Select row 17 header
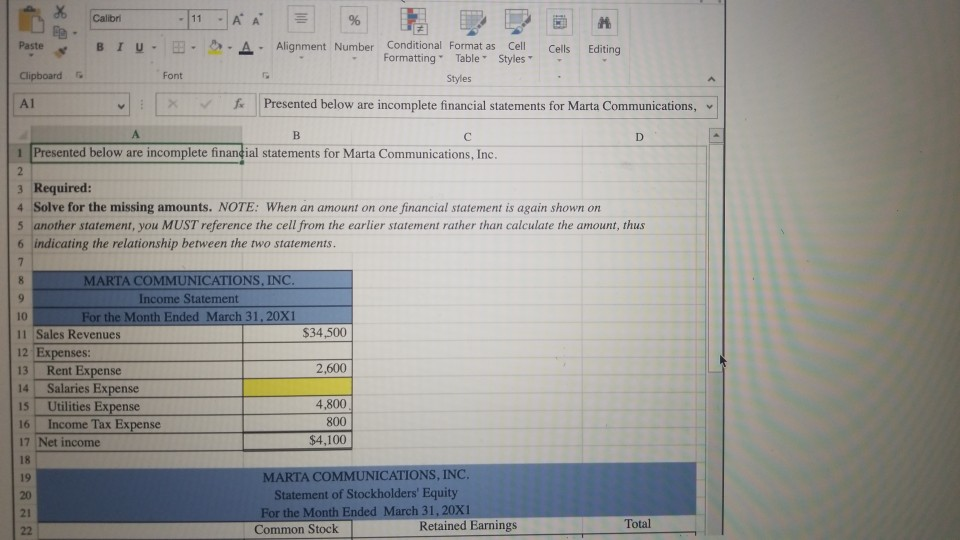 (x=23, y=442)
